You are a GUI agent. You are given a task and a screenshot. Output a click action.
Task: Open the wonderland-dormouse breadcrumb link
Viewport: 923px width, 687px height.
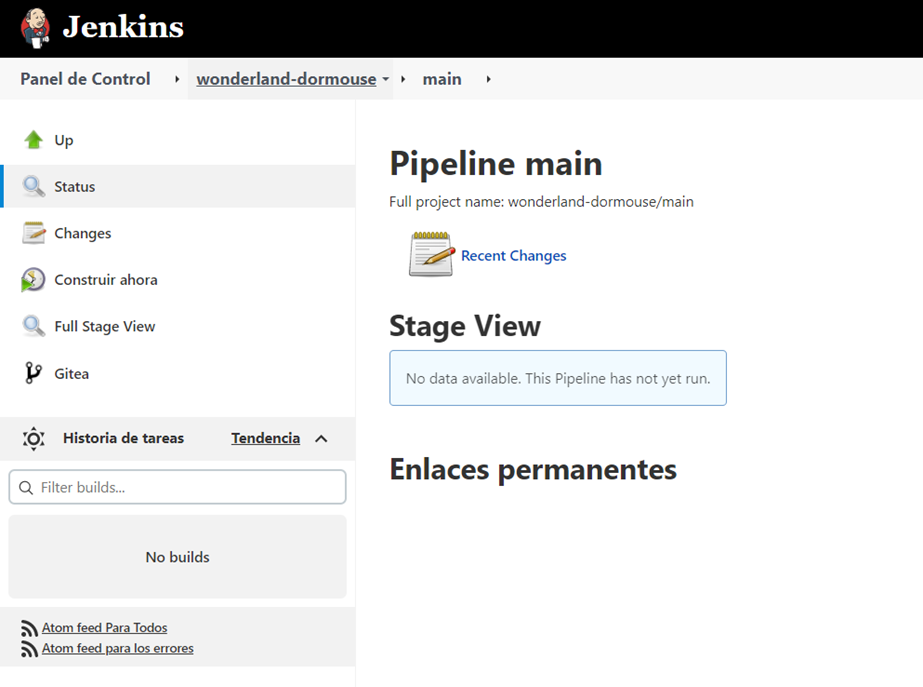pyautogui.click(x=287, y=79)
